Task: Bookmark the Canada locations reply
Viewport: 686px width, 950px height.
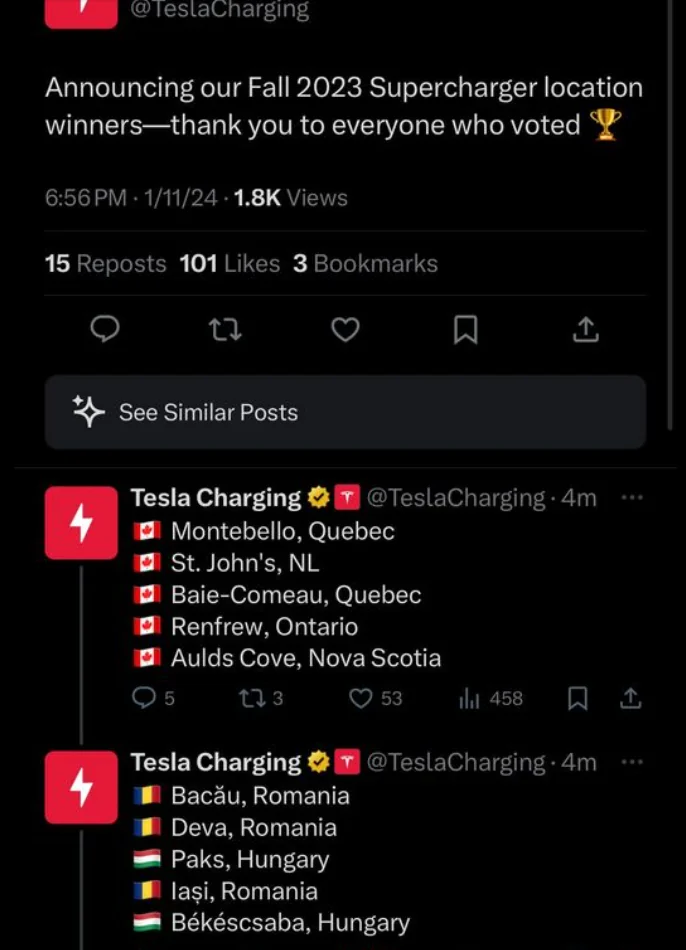Action: click(x=577, y=698)
